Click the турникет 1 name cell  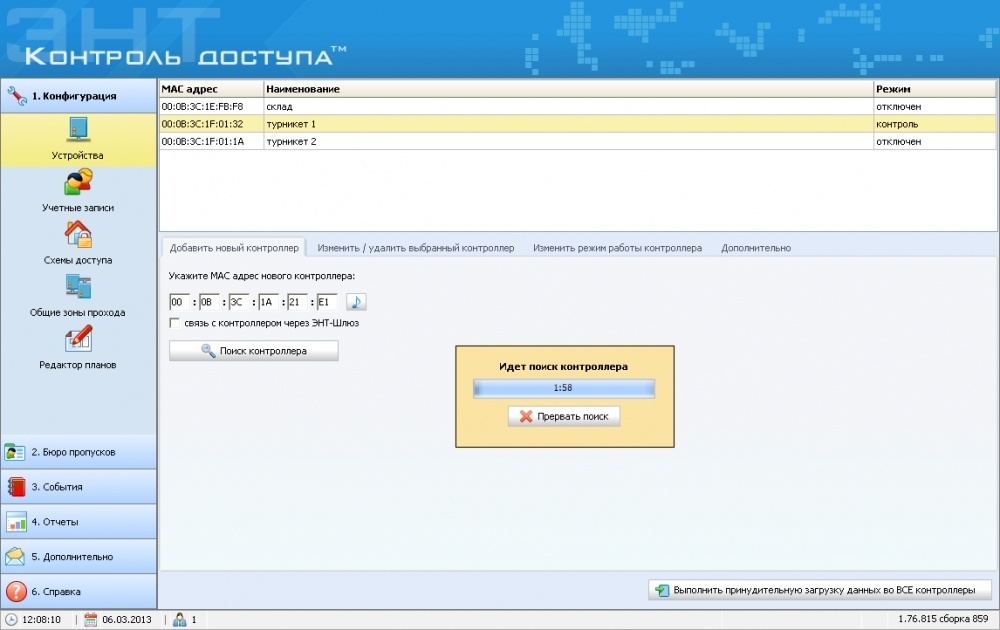point(568,124)
